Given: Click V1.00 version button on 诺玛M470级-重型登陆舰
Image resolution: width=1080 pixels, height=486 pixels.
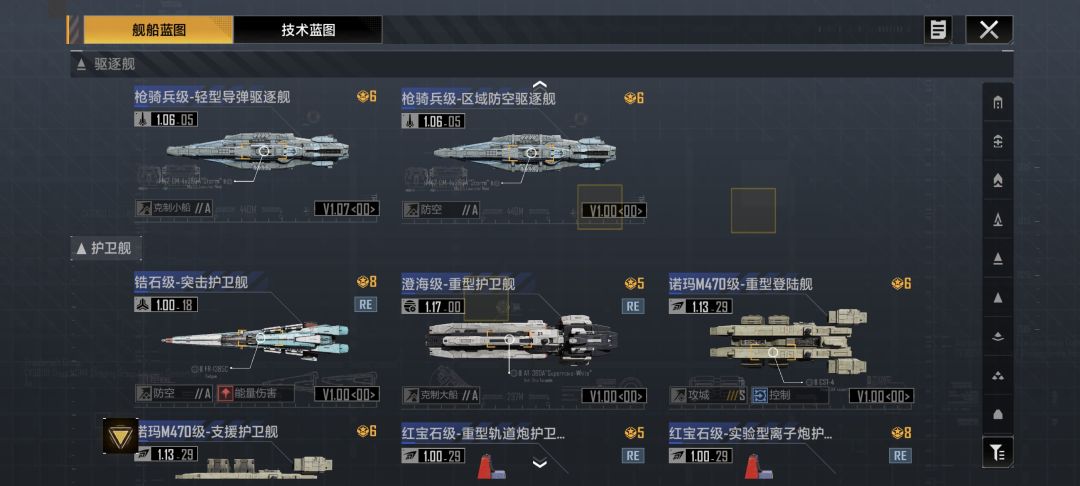Looking at the screenshot, I should click(881, 395).
